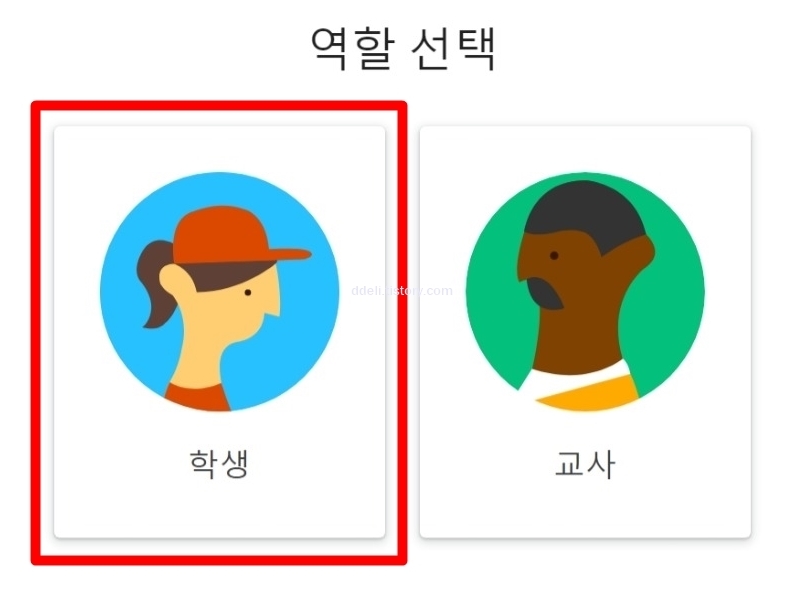Open the ddeli.tistory.com watermark link
This screenshot has width=804, height=590.
click(x=402, y=291)
